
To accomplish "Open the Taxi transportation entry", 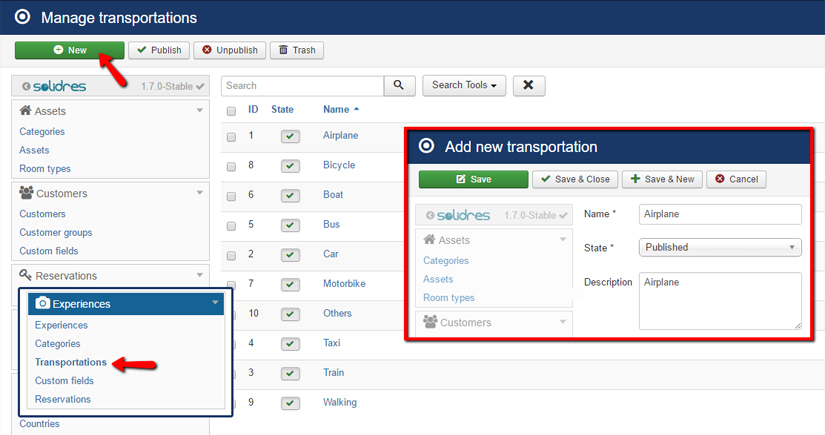I will [331, 343].
